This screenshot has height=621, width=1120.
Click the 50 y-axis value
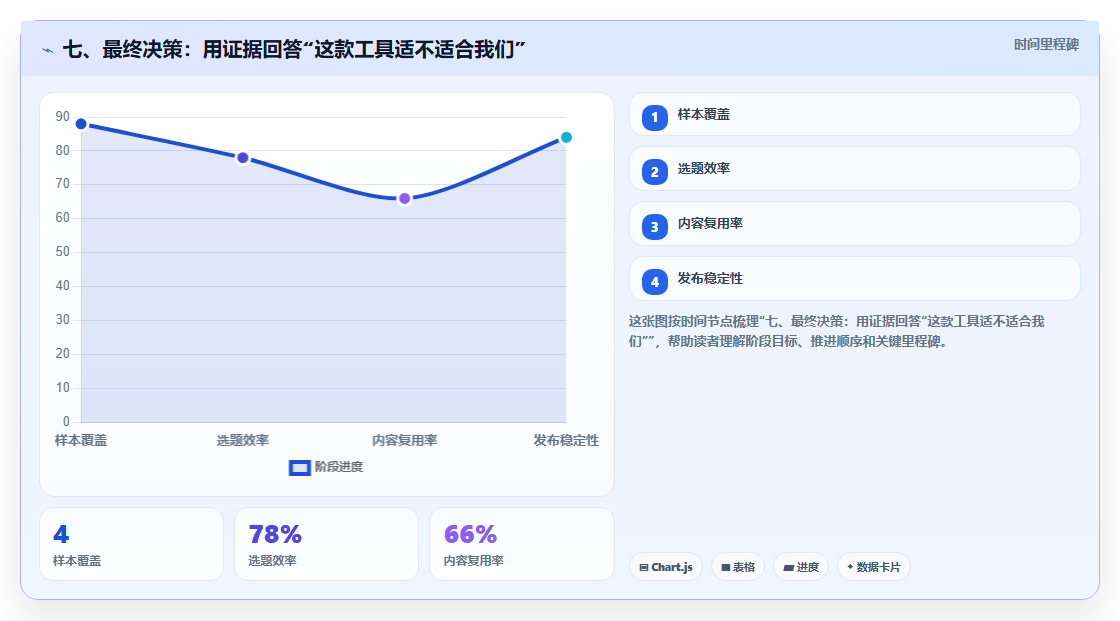click(63, 252)
